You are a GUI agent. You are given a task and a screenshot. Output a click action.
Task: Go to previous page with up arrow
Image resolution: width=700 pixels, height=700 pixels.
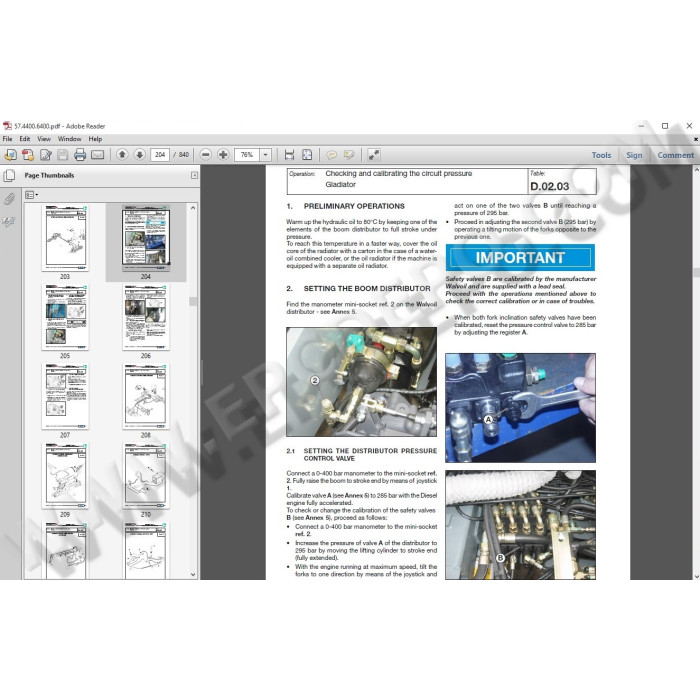click(122, 155)
